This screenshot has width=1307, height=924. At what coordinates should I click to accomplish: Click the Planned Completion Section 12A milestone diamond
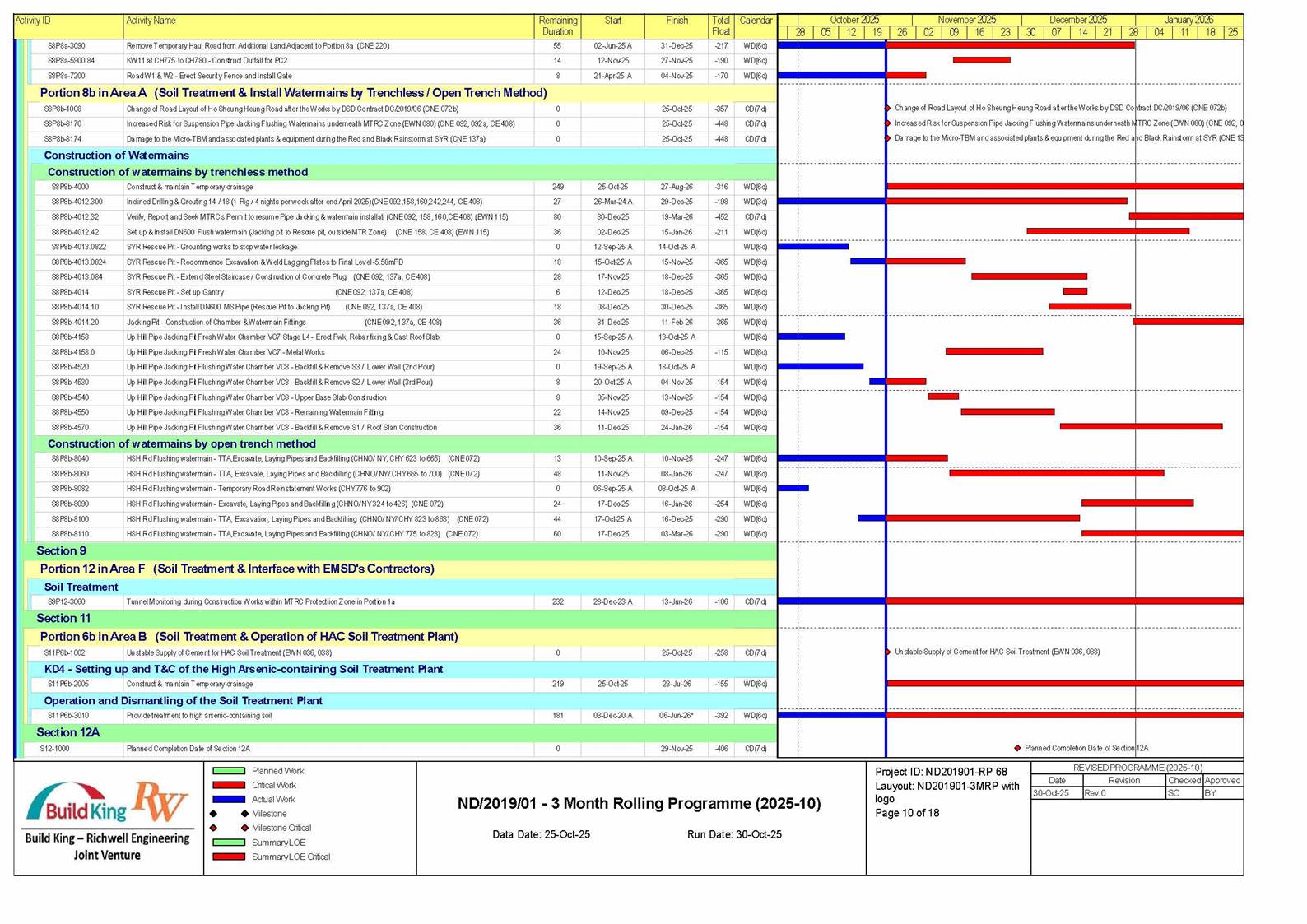[1017, 748]
